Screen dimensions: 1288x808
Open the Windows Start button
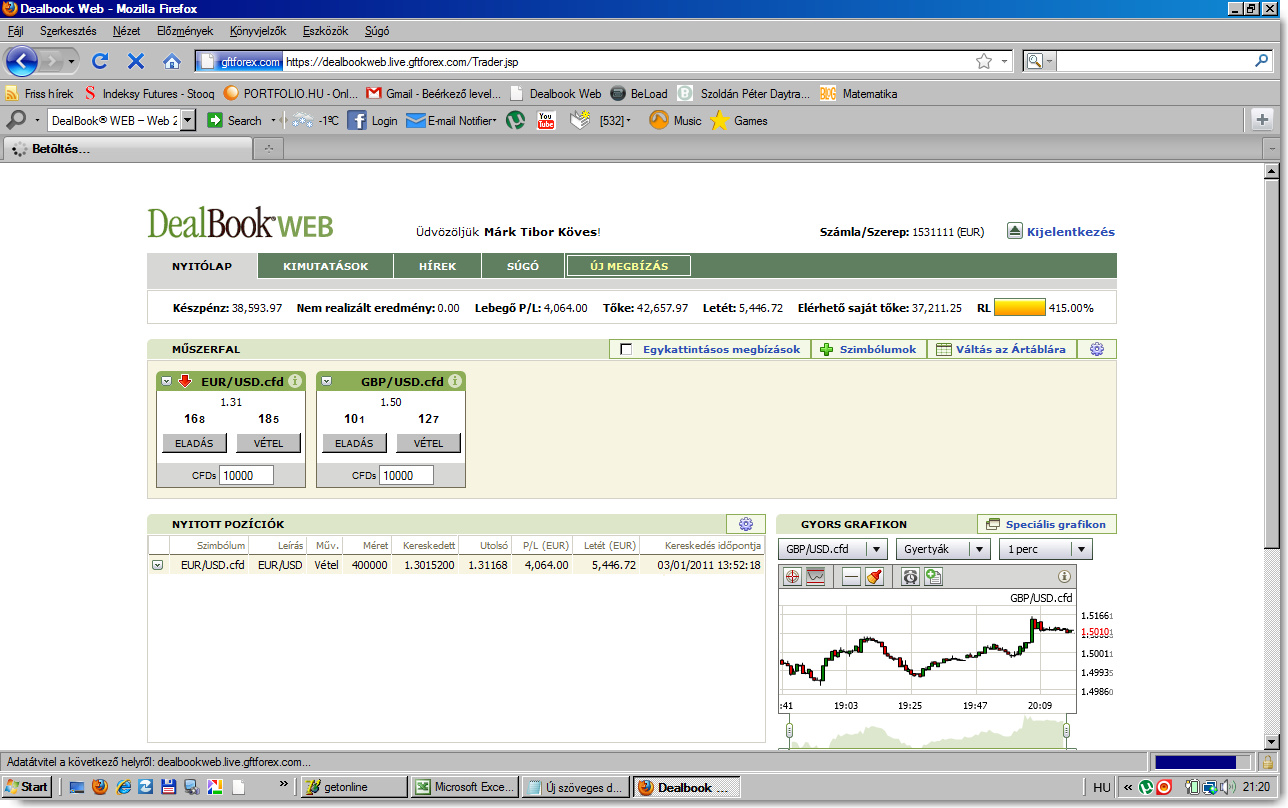27,786
